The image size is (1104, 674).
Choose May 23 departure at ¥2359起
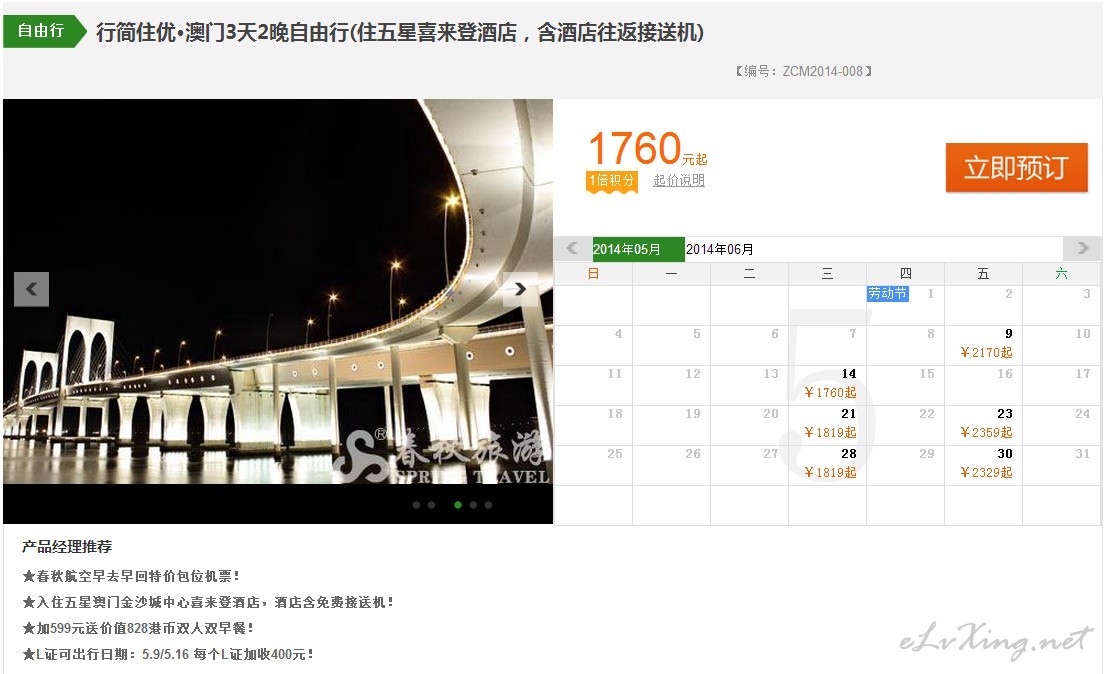click(x=983, y=425)
